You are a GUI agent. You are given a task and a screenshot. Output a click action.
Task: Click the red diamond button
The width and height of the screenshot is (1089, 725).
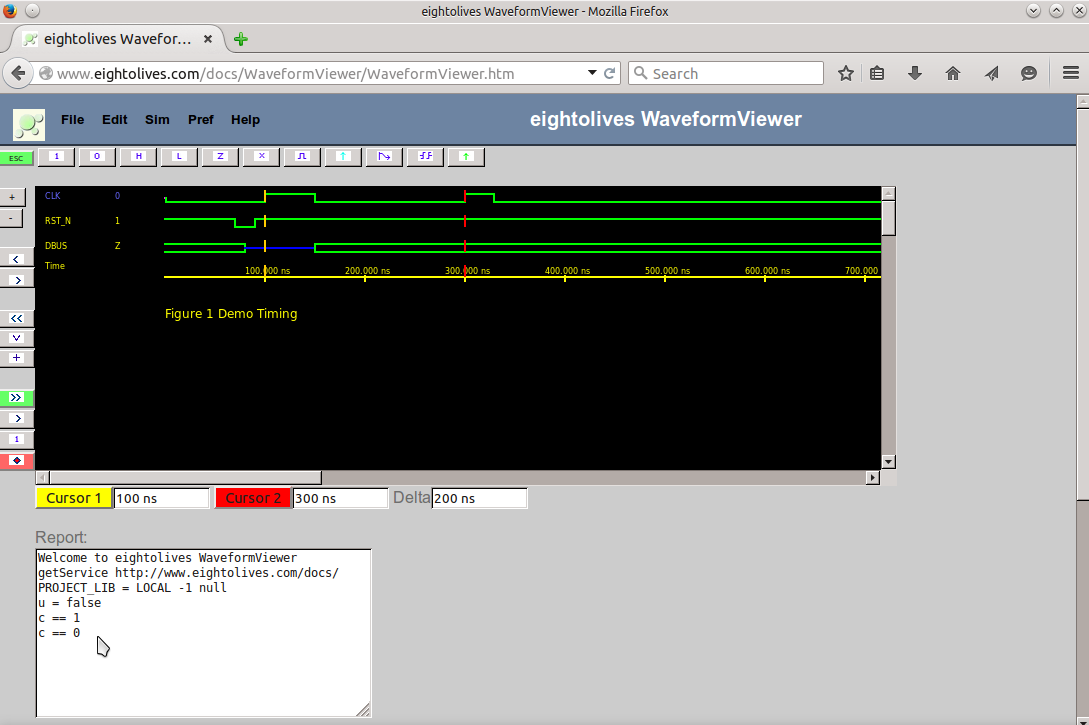[17, 460]
